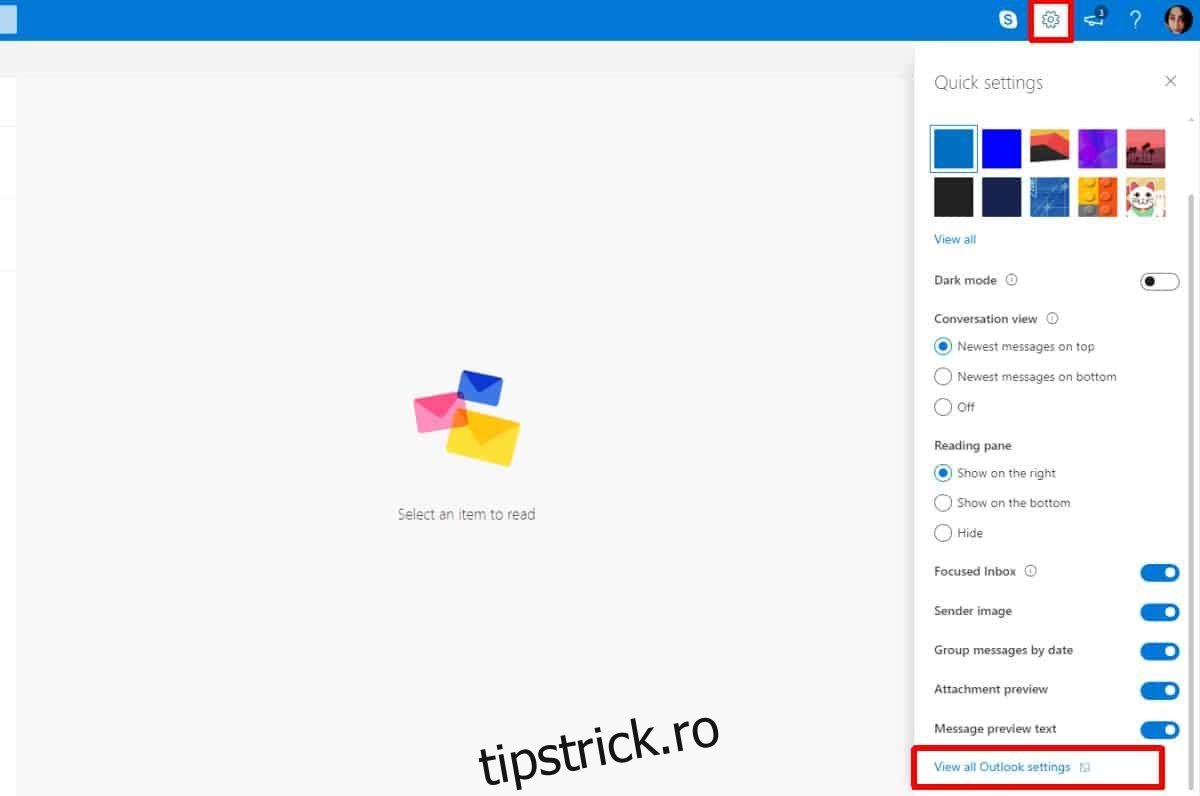1200x796 pixels.
Task: Choose Hide for the reading pane
Action: point(943,533)
